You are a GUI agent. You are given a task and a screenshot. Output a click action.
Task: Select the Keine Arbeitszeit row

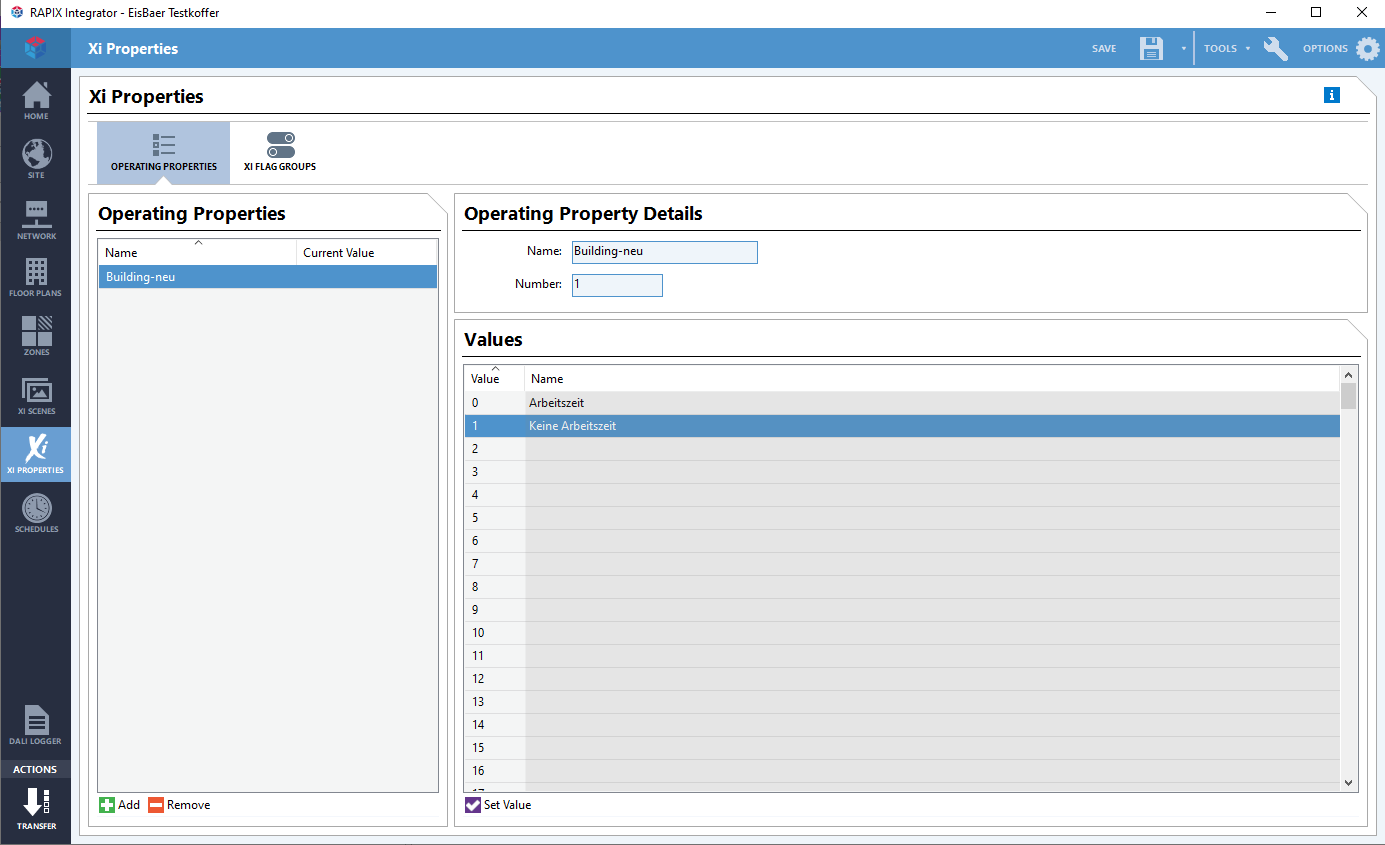902,426
